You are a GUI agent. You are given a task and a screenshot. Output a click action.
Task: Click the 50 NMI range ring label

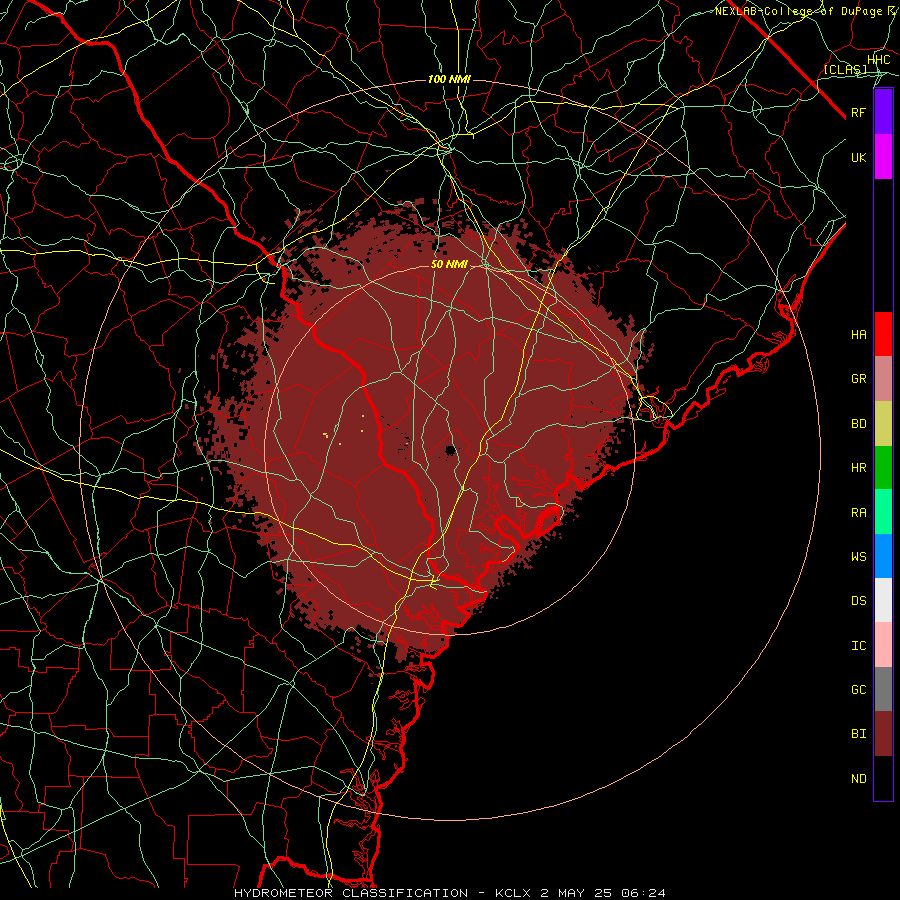click(x=449, y=264)
